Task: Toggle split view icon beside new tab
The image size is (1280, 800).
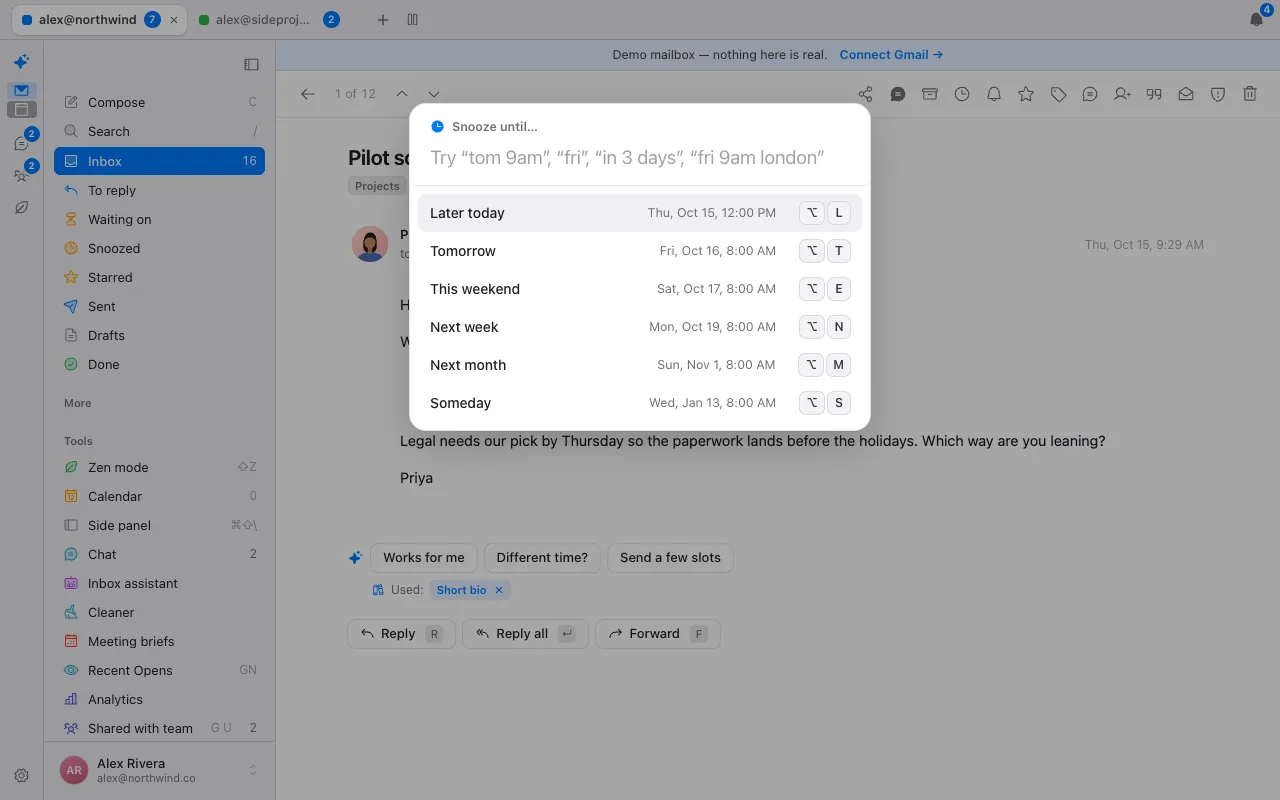Action: (x=413, y=20)
